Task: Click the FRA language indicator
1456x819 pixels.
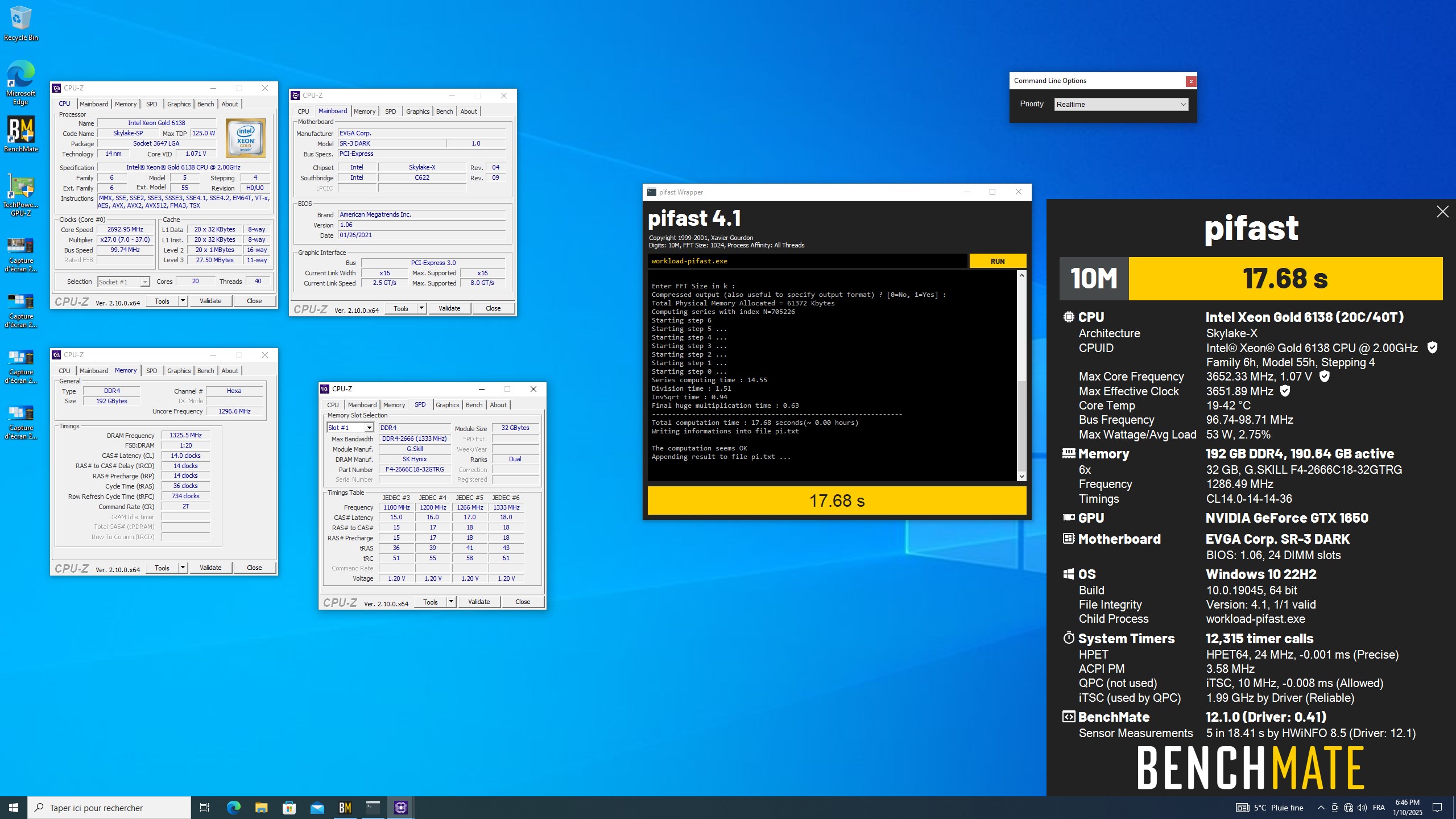Action: click(1379, 808)
